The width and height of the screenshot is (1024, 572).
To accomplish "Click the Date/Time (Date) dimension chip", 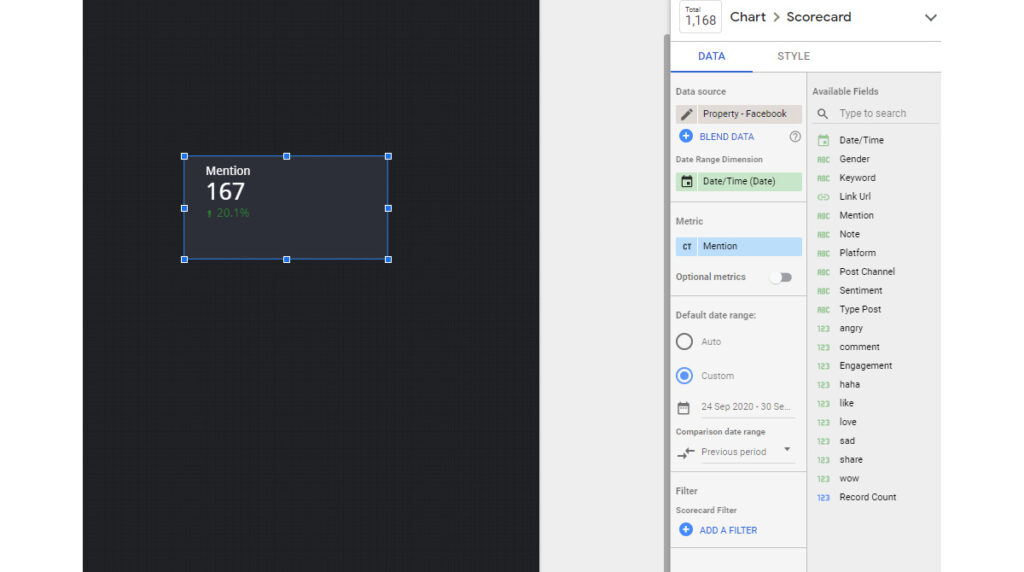I will (739, 182).
